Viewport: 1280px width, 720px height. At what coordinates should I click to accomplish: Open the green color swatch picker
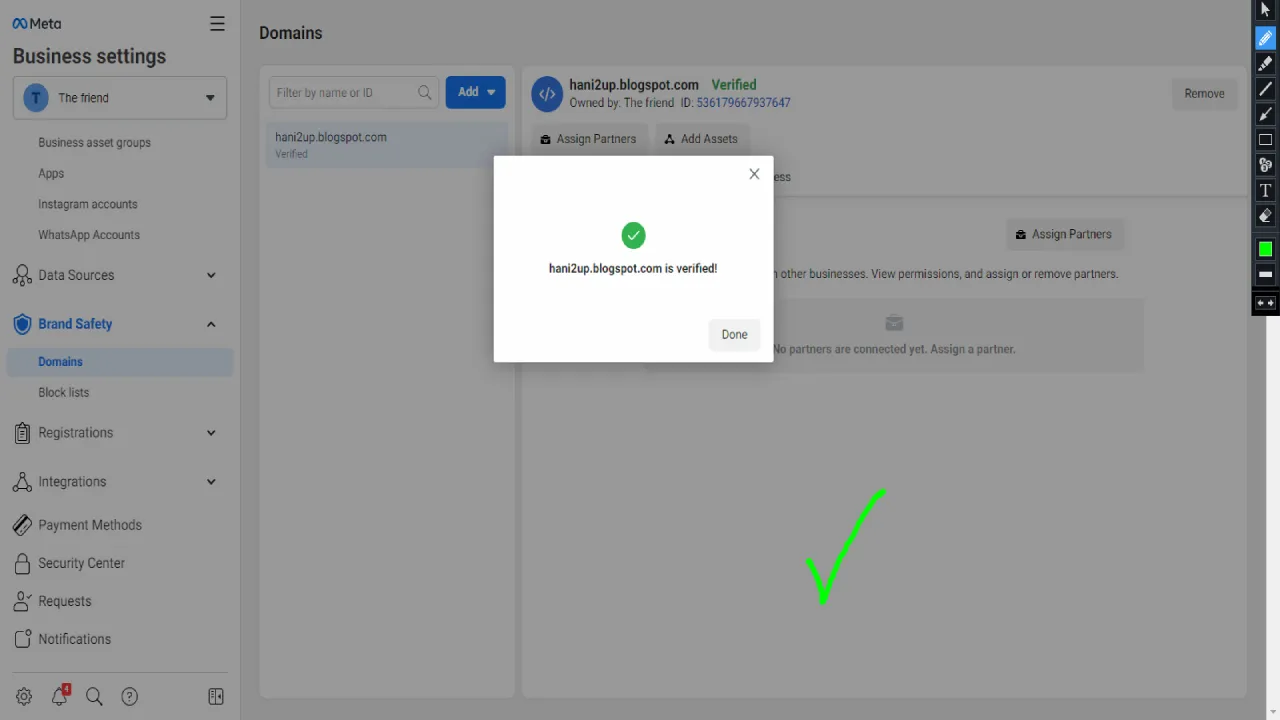[x=1265, y=249]
